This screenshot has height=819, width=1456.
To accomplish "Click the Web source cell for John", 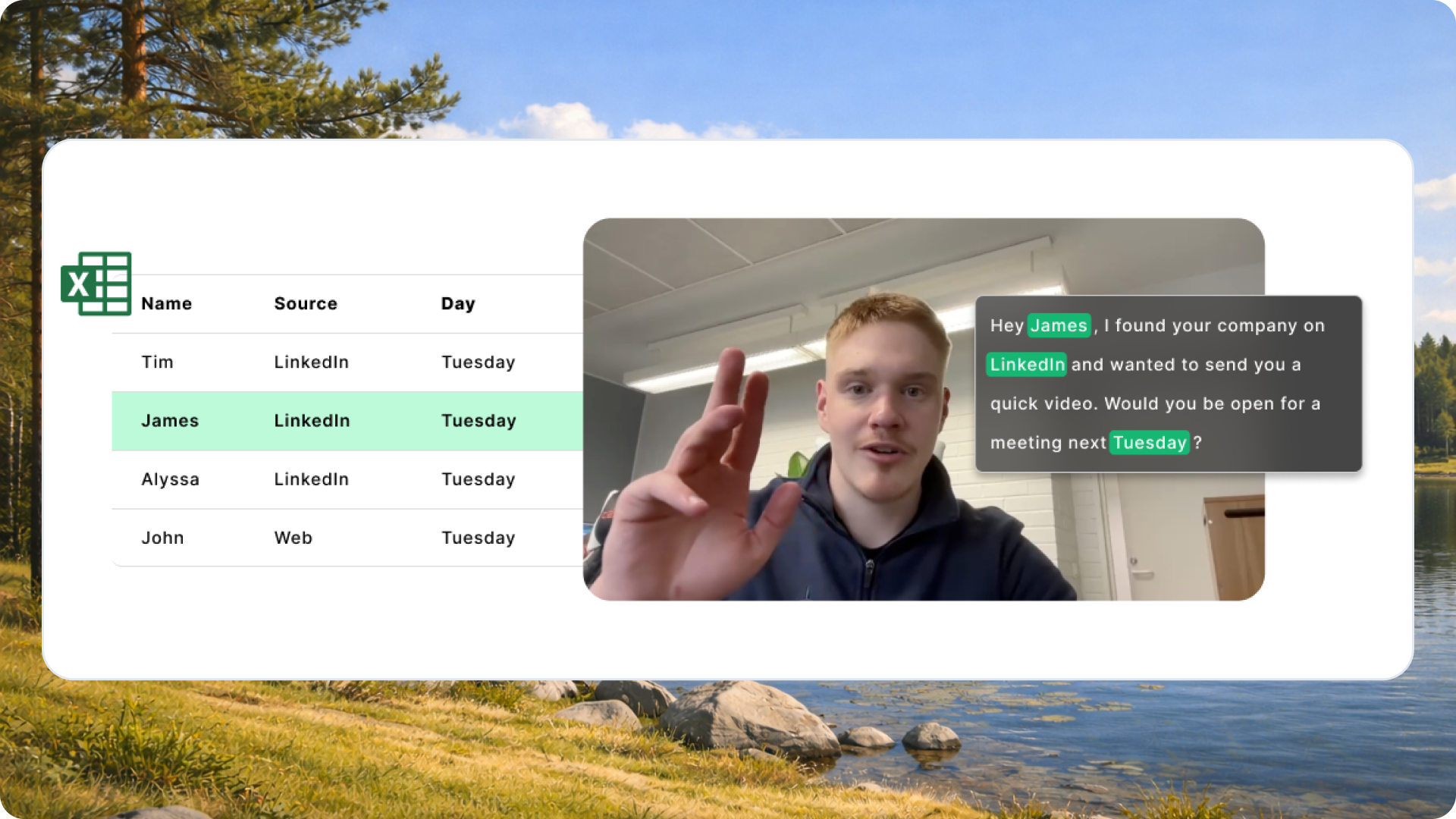I will (293, 538).
